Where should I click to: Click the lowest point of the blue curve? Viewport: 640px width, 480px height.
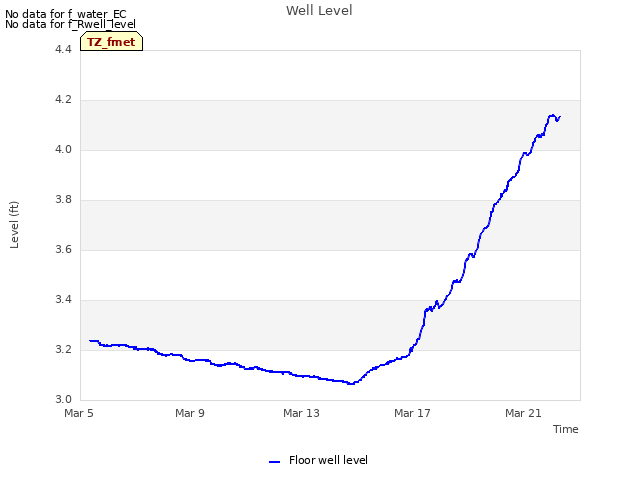351,384
